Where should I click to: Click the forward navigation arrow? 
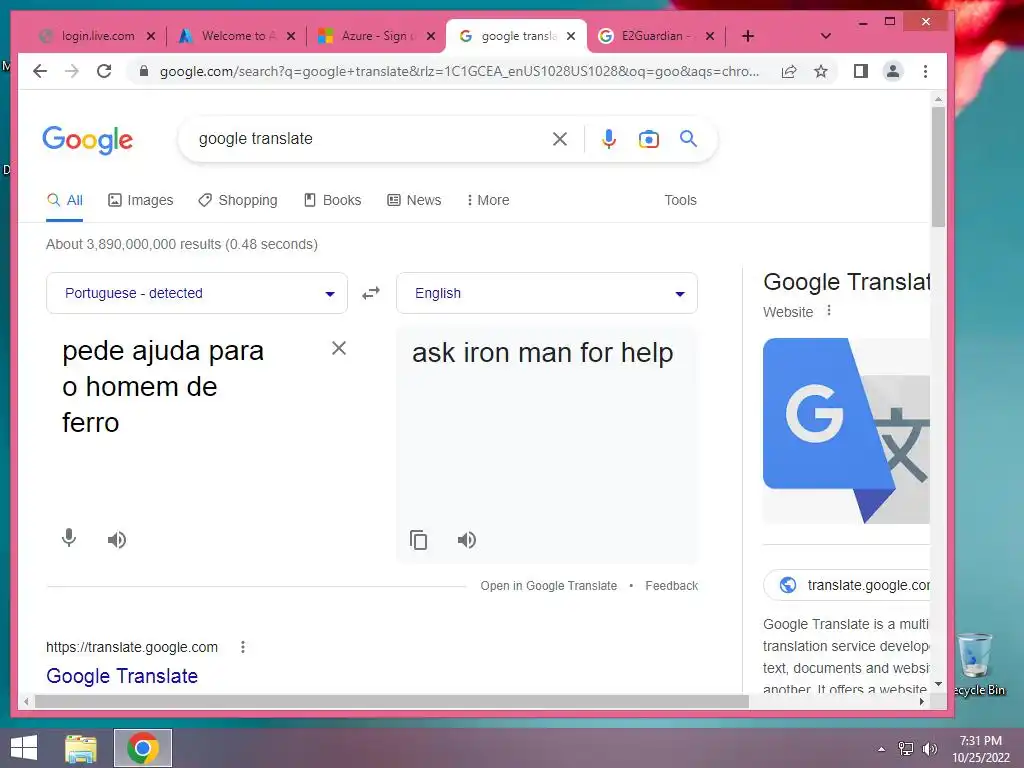click(72, 71)
